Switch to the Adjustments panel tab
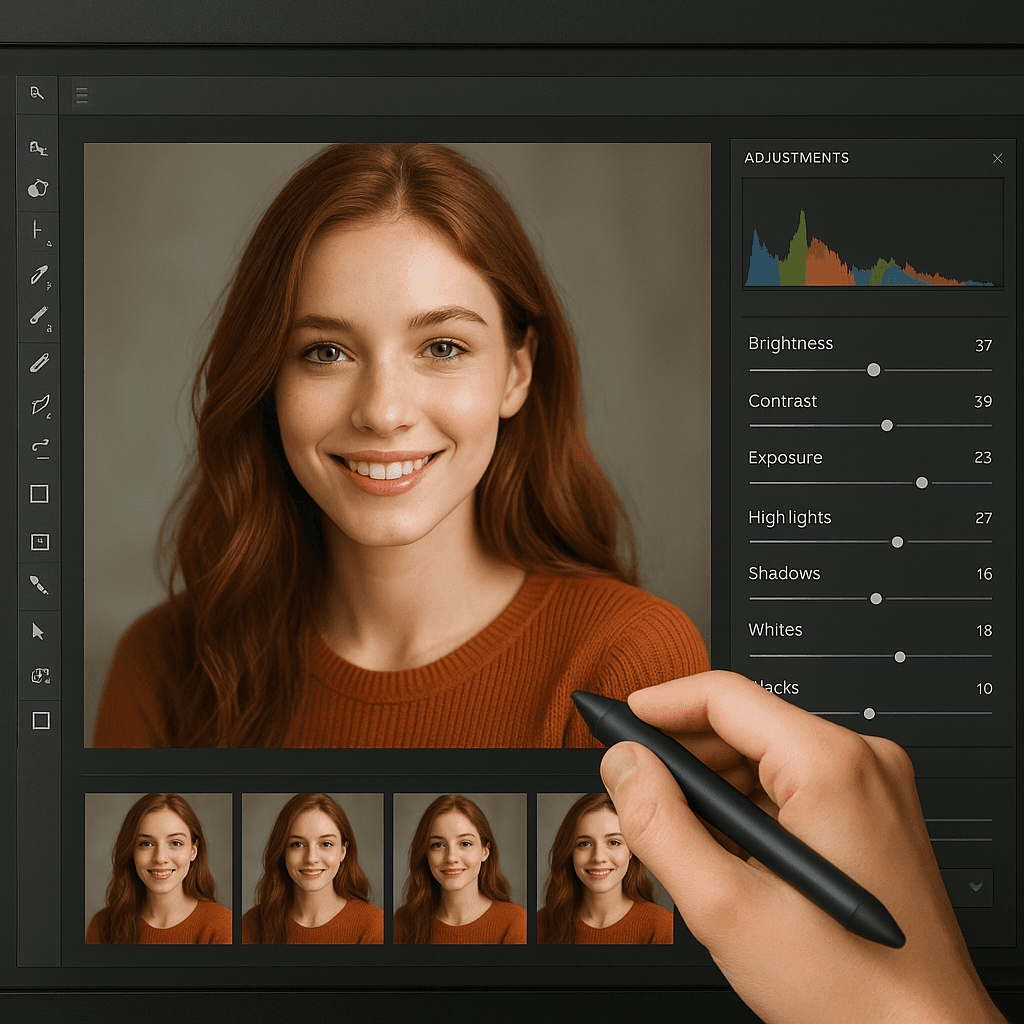1024x1024 pixels. point(797,158)
